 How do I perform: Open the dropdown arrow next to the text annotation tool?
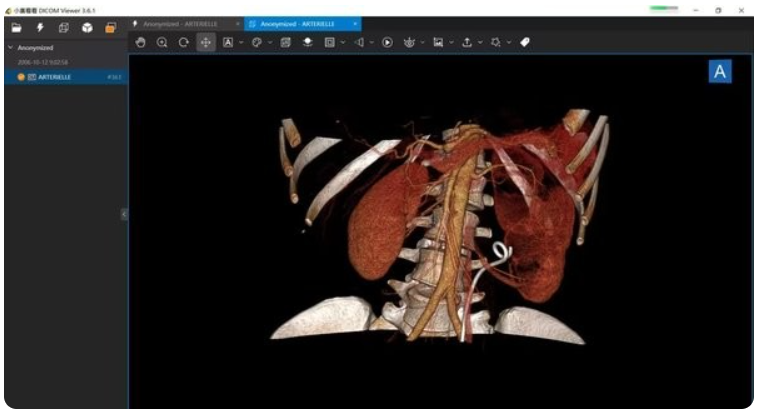(x=241, y=42)
